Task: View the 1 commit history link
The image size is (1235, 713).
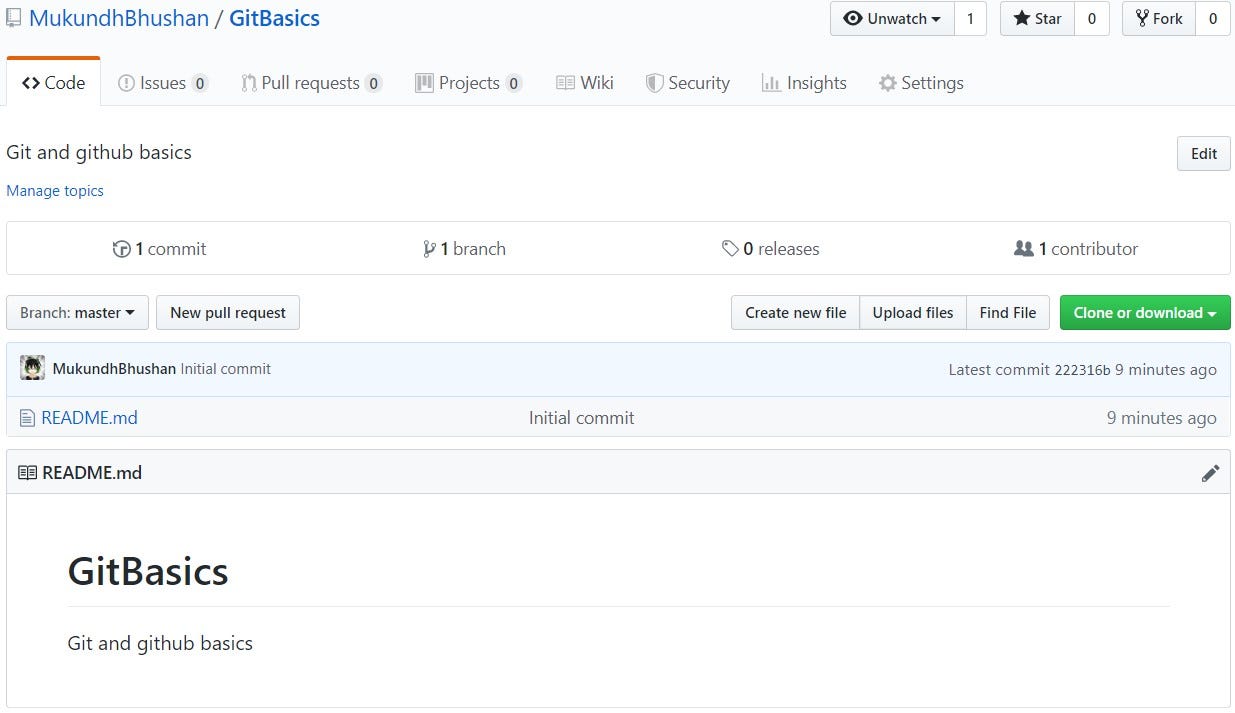Action: click(160, 249)
